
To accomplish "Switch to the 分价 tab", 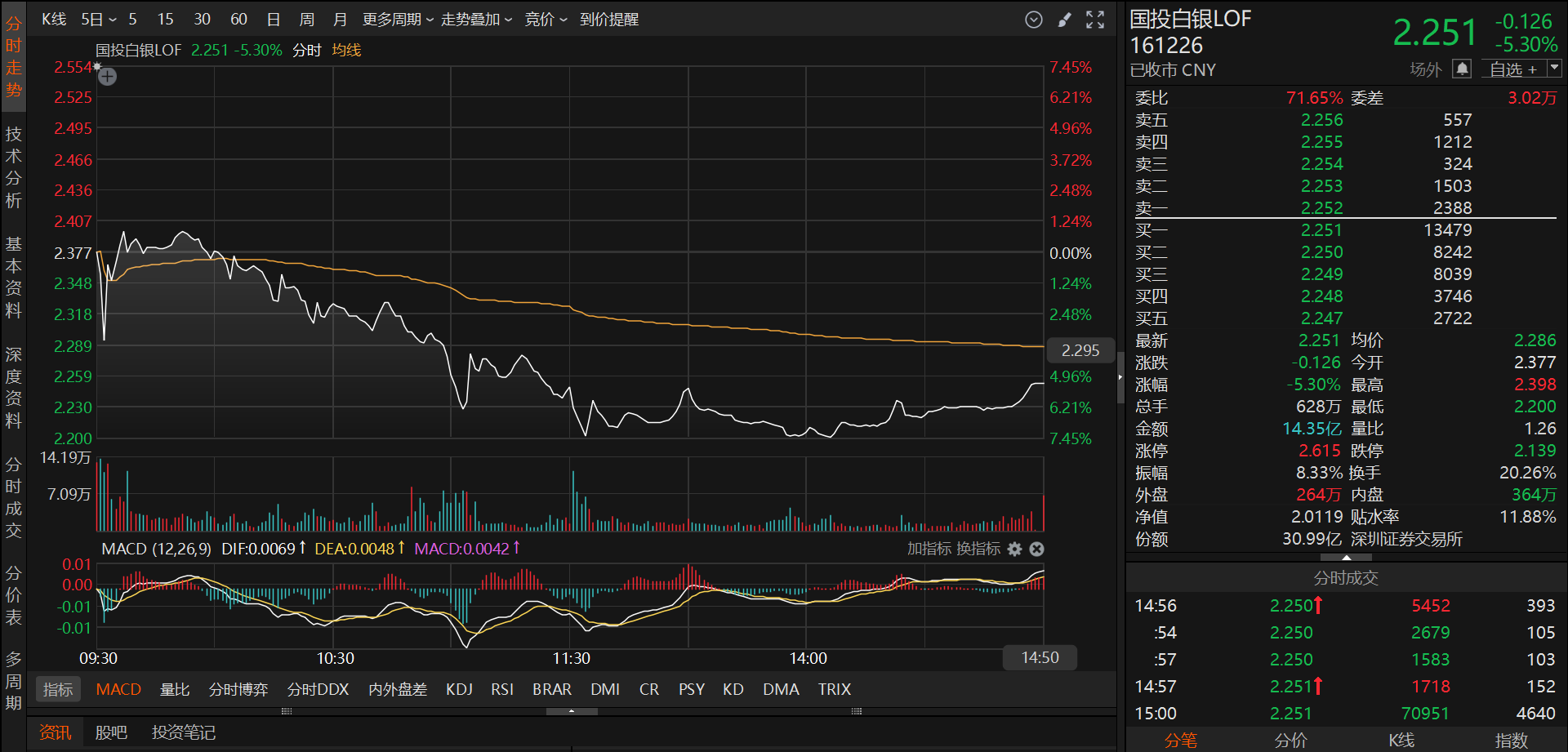I will pyautogui.click(x=1291, y=740).
